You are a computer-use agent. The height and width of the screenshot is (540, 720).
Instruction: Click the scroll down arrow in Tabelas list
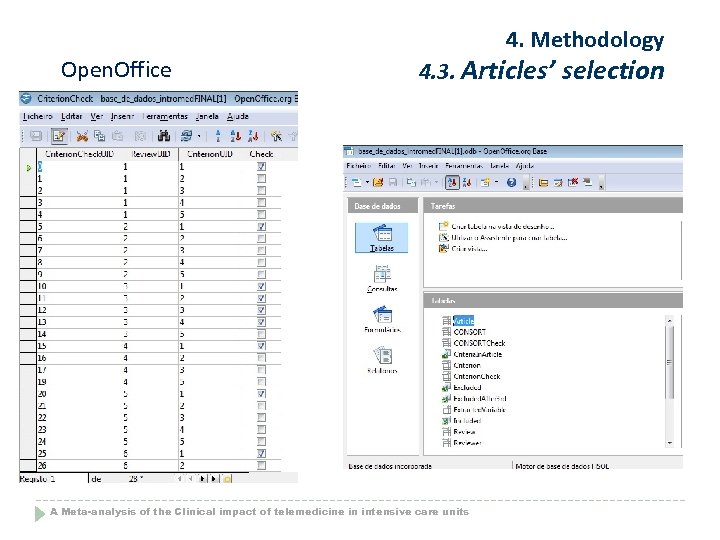(669, 443)
